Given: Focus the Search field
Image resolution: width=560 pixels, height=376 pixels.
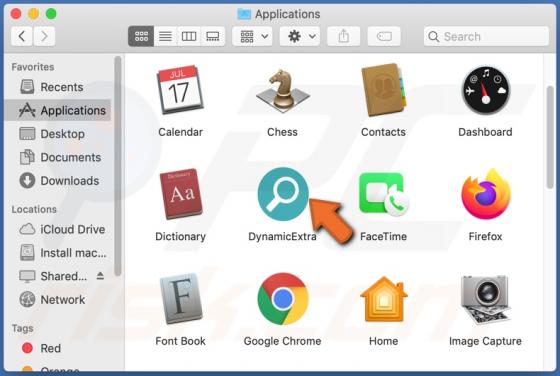Looking at the screenshot, I should pyautogui.click(x=486, y=36).
